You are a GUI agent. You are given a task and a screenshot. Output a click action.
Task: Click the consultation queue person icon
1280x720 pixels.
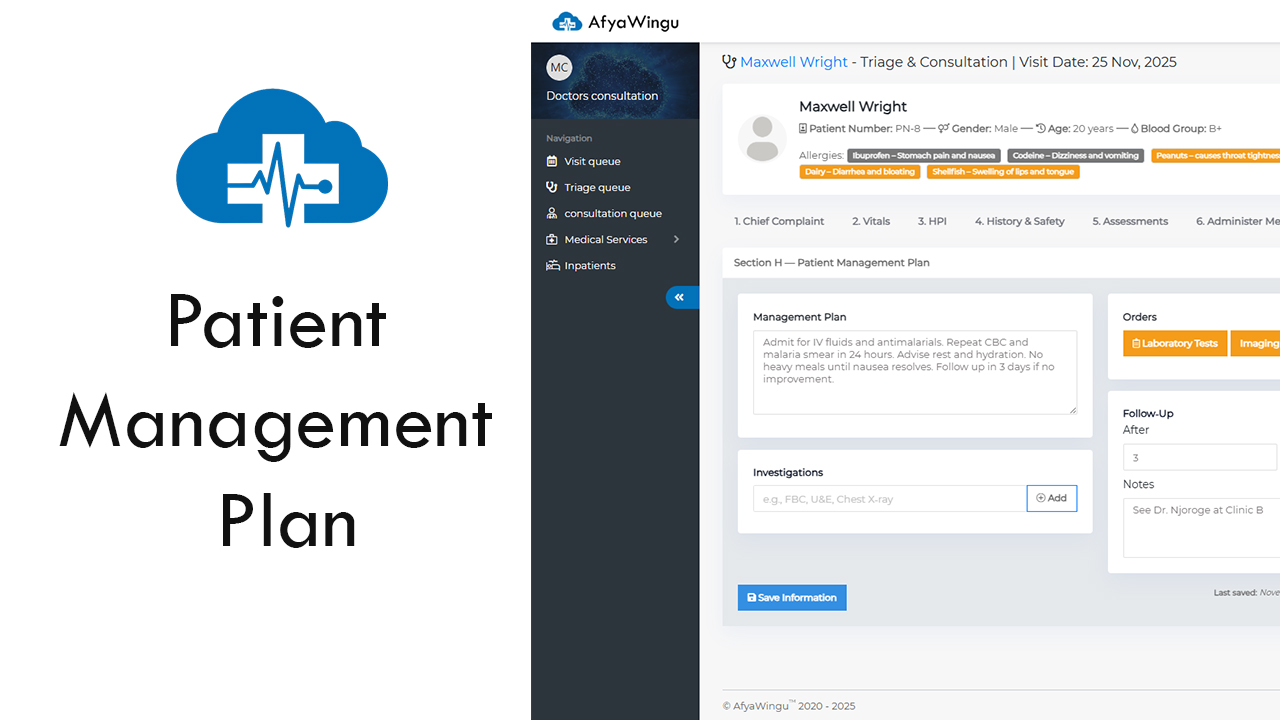tap(552, 213)
